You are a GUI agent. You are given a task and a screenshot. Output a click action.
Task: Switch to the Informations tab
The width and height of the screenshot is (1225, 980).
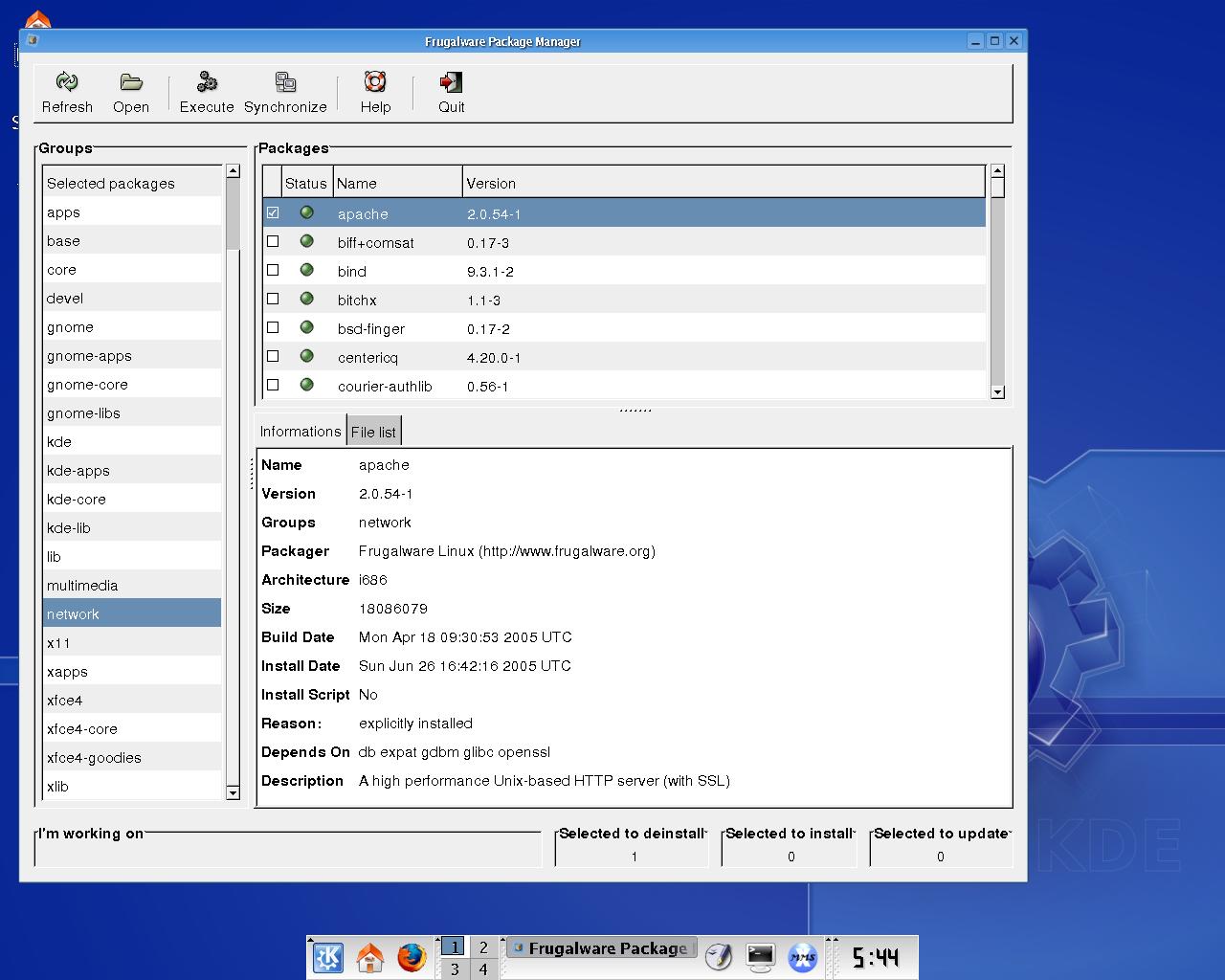pyautogui.click(x=301, y=431)
